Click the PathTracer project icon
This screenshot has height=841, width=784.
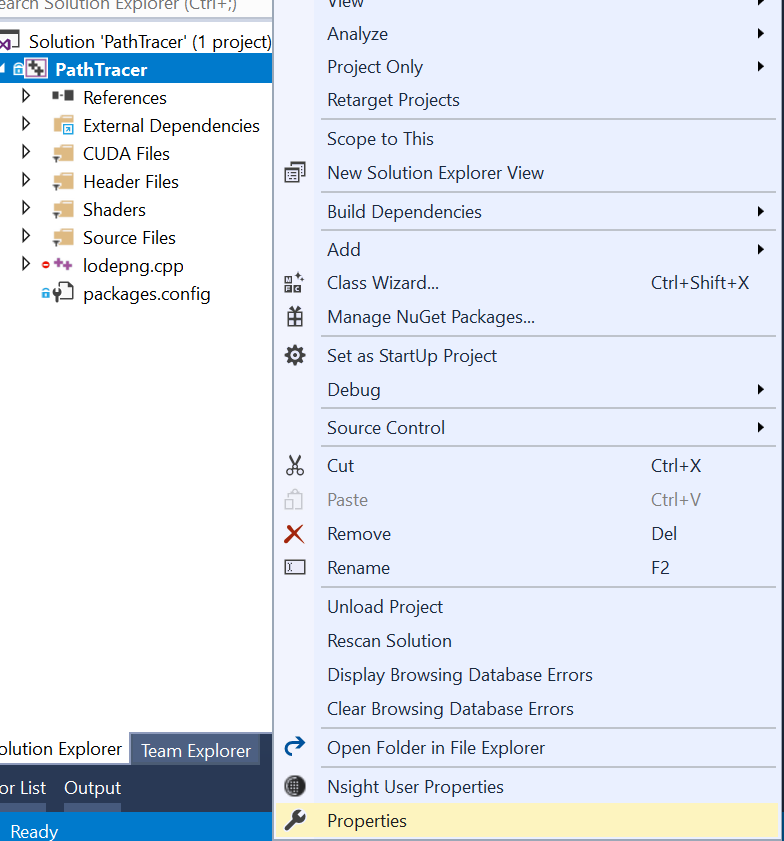pos(36,69)
